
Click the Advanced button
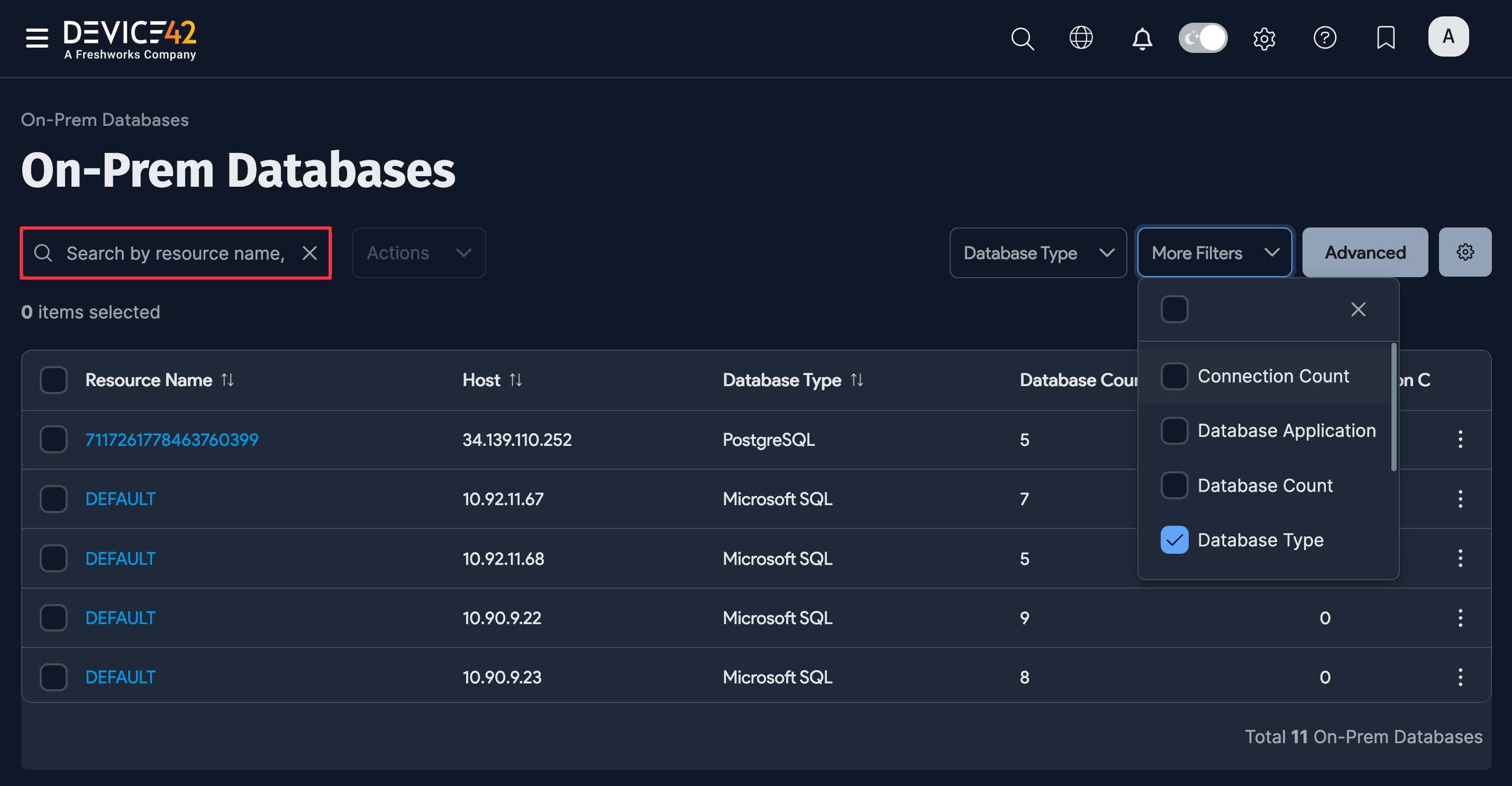tap(1365, 252)
